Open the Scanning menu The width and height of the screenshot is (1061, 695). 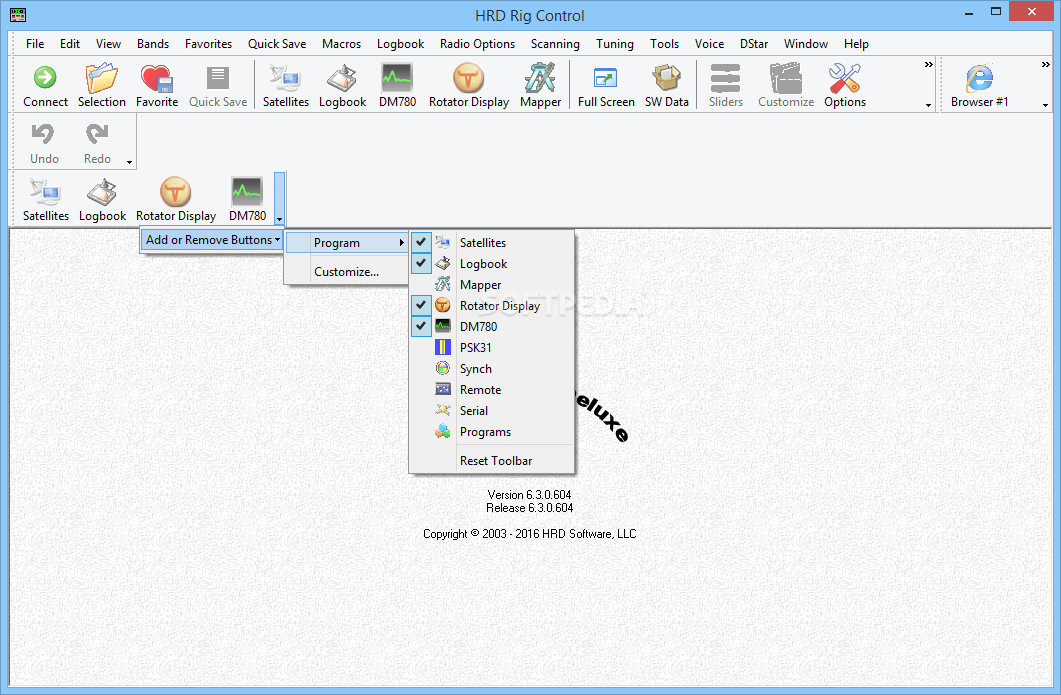(555, 44)
